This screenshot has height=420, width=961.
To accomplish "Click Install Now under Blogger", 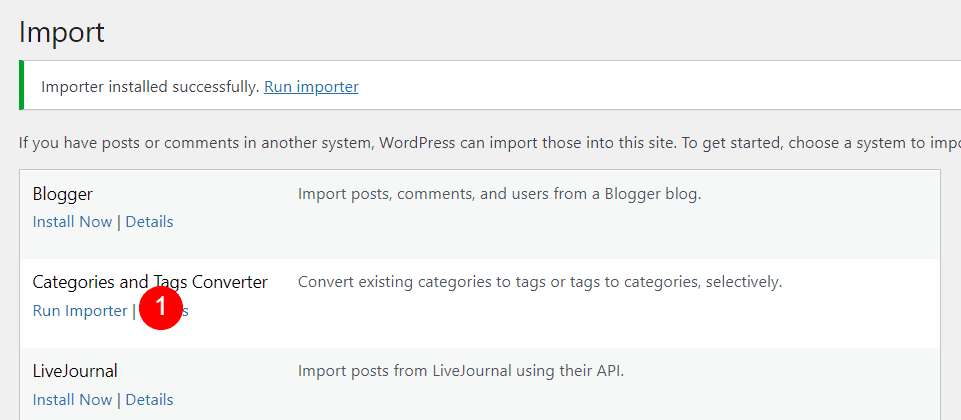I will pos(72,222).
